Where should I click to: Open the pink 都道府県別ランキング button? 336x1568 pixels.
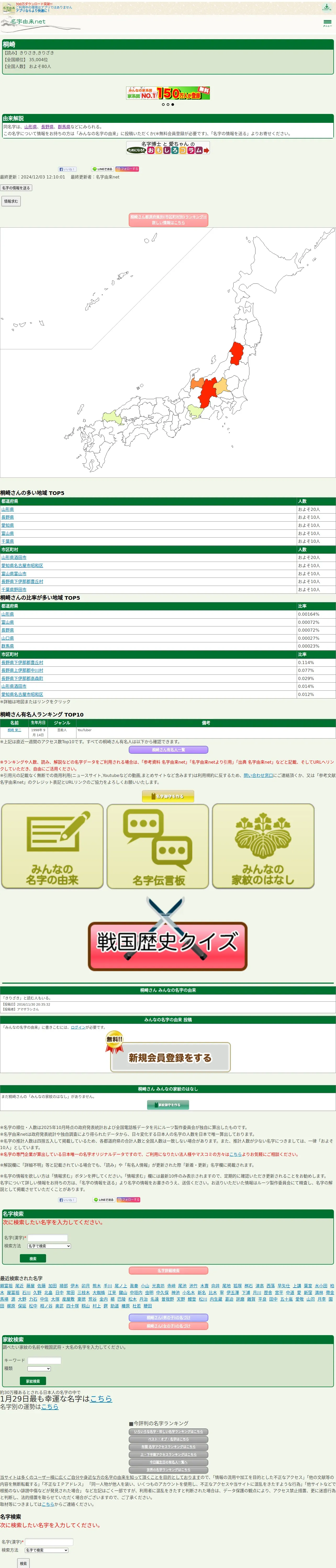[168, 220]
